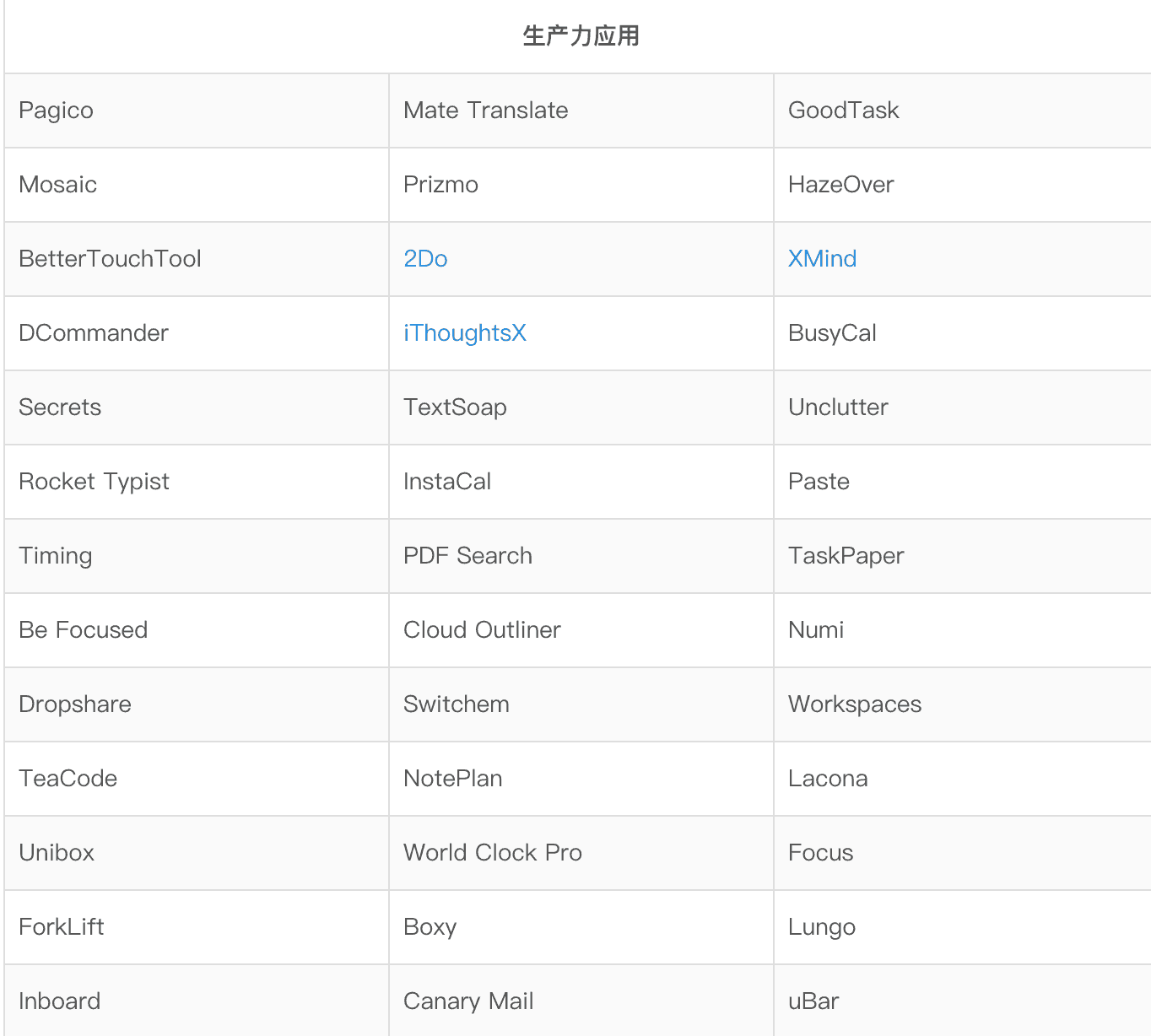Click the Mate Translate cell
This screenshot has height=1036, width=1151.
[486, 111]
